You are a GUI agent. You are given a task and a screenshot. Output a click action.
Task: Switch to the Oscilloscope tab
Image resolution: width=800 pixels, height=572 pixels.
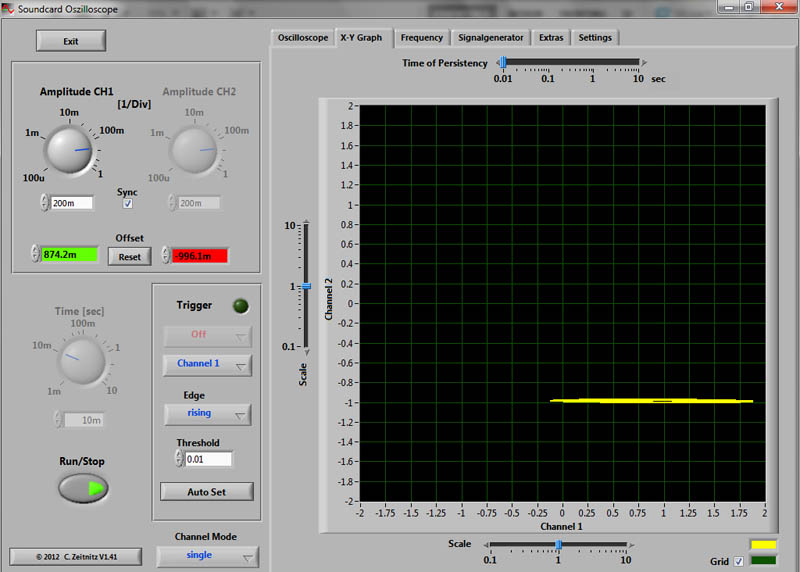tap(302, 38)
